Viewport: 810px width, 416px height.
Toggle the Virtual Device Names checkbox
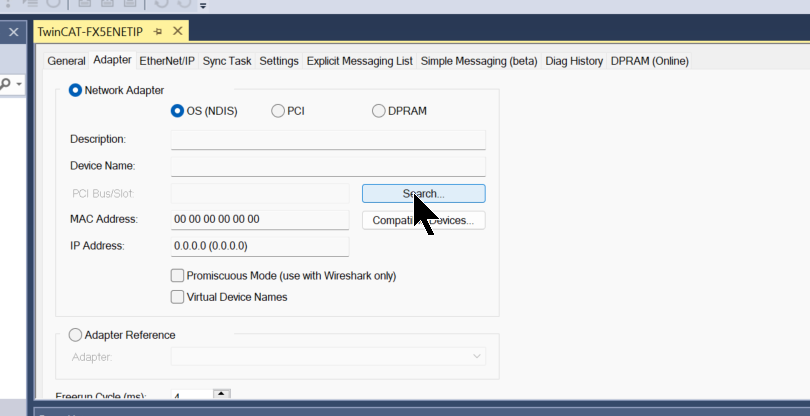[x=178, y=297]
